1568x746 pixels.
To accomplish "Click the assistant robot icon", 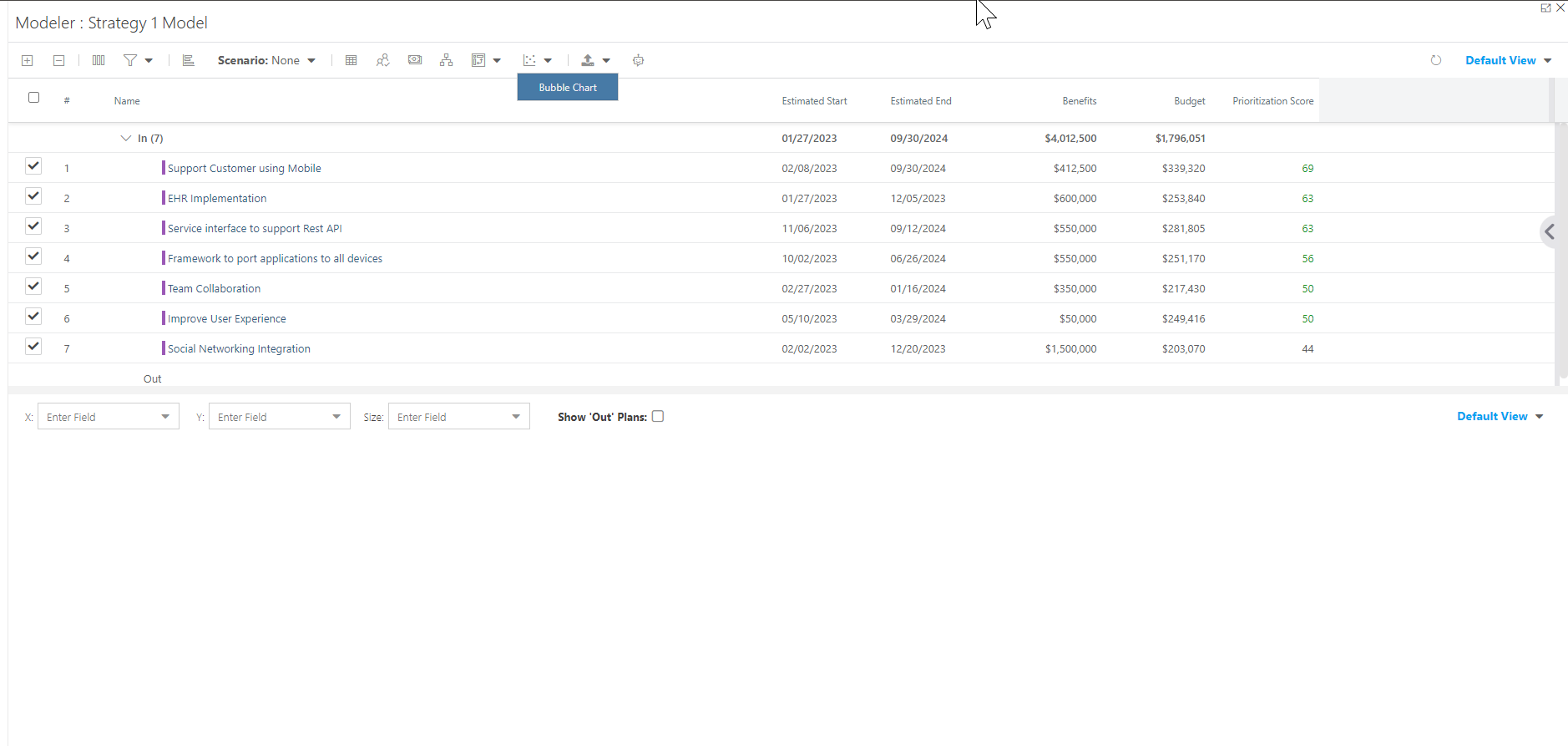I will coord(639,60).
